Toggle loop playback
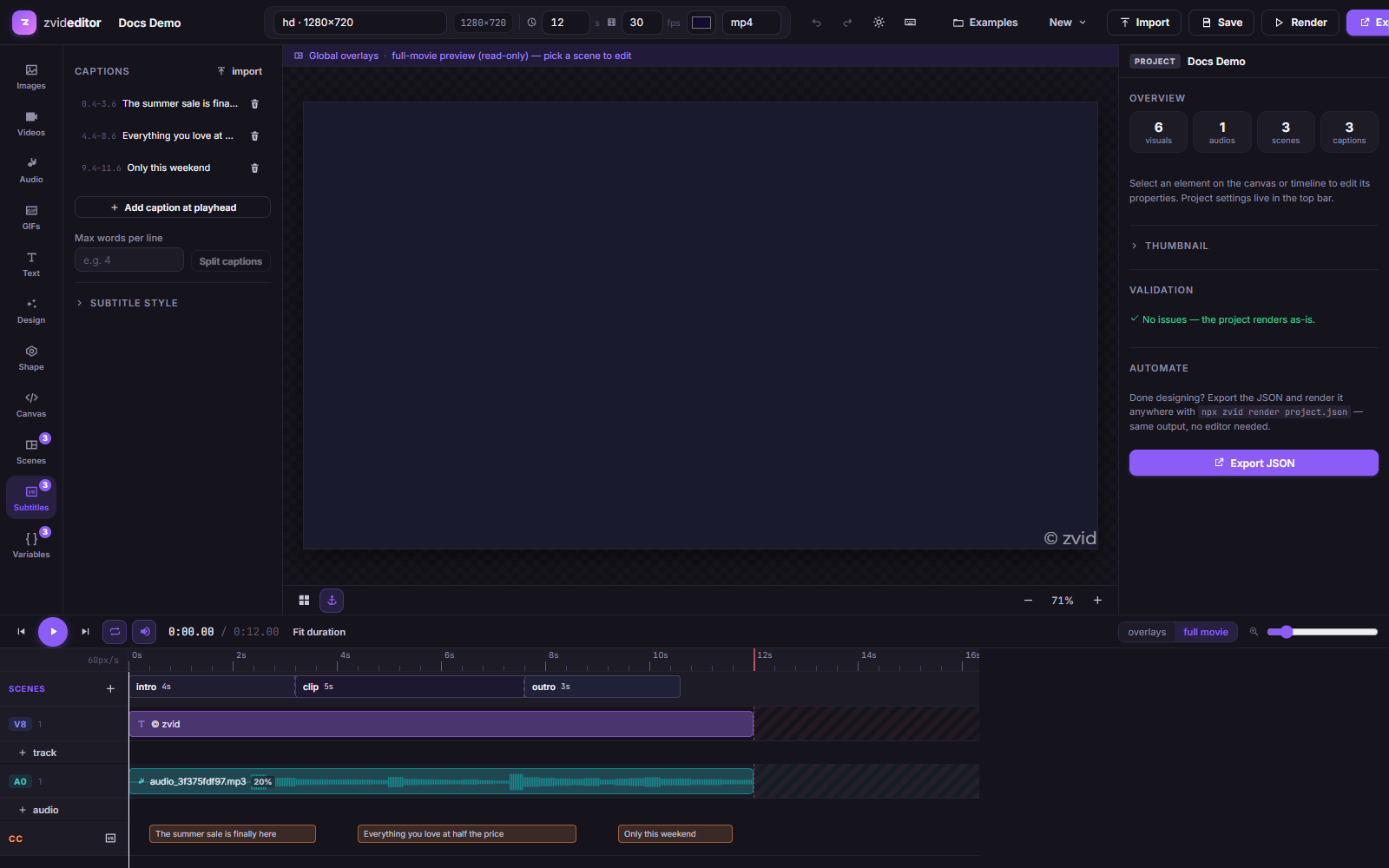Screen dimensions: 1389x868 tap(115, 632)
